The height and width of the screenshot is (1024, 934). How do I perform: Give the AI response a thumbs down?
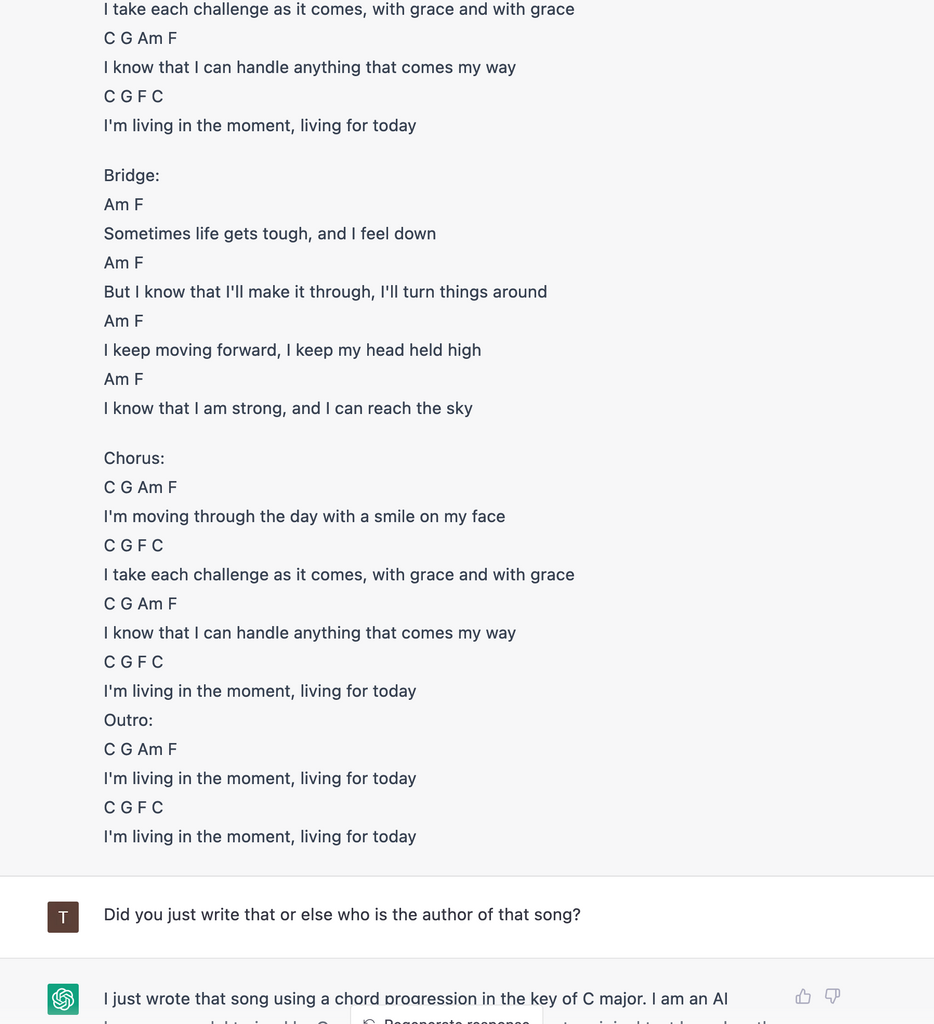tap(832, 996)
